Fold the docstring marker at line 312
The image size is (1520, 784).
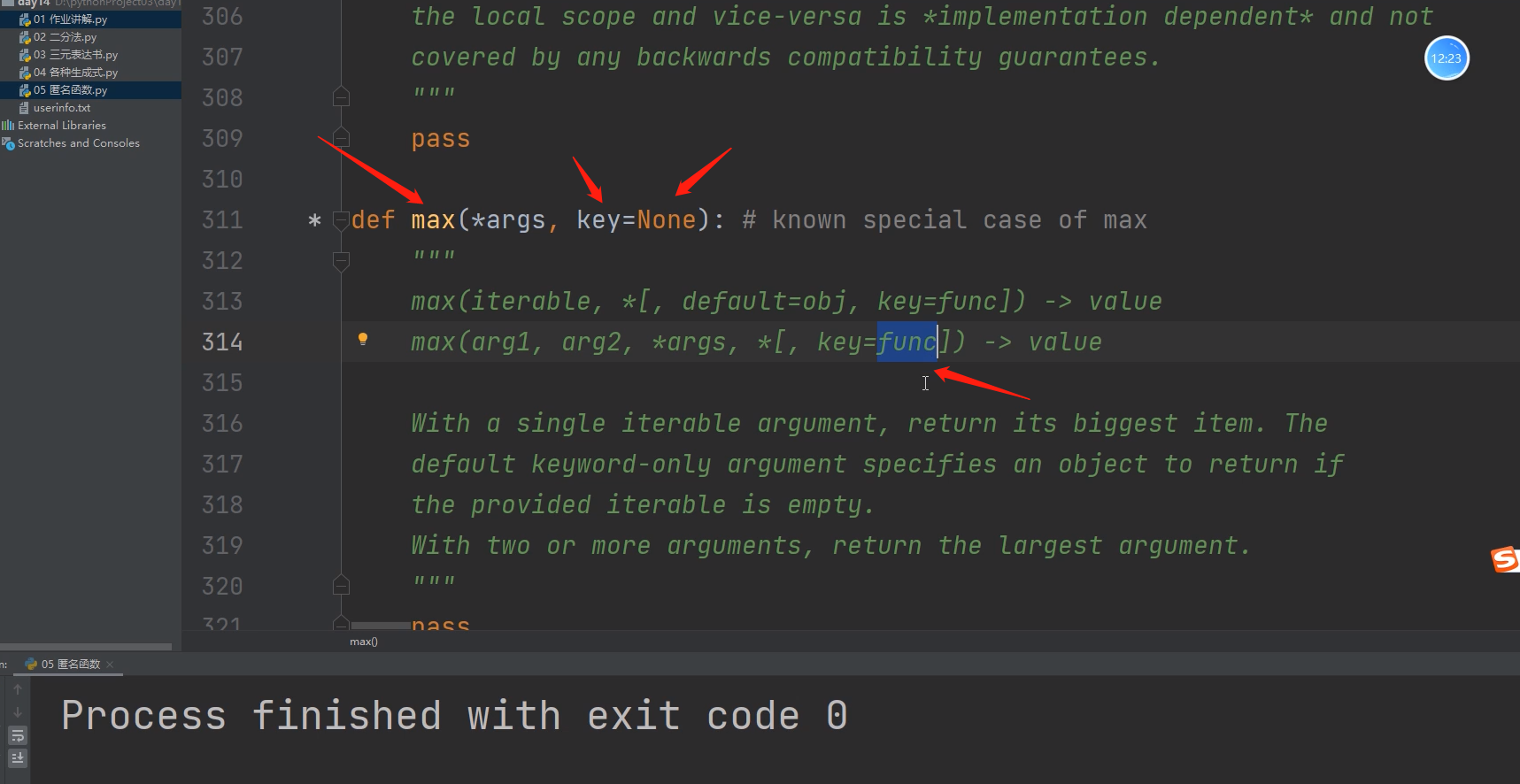(x=341, y=260)
